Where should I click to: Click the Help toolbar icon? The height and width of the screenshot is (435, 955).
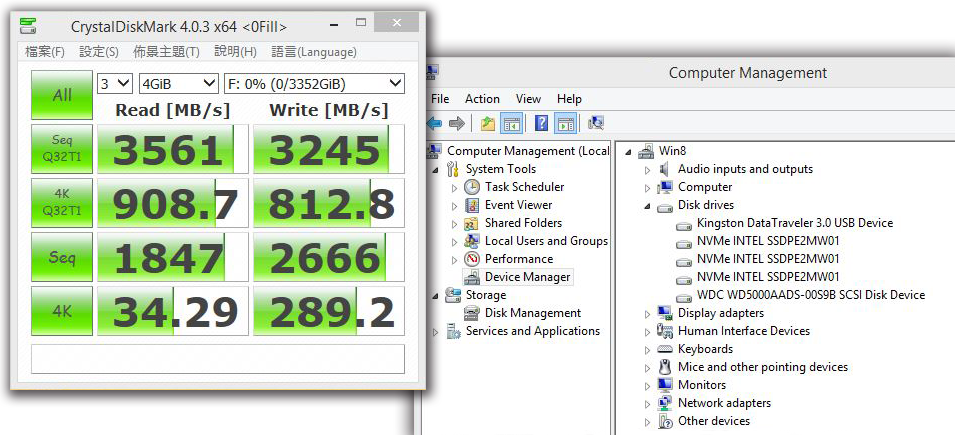(541, 123)
